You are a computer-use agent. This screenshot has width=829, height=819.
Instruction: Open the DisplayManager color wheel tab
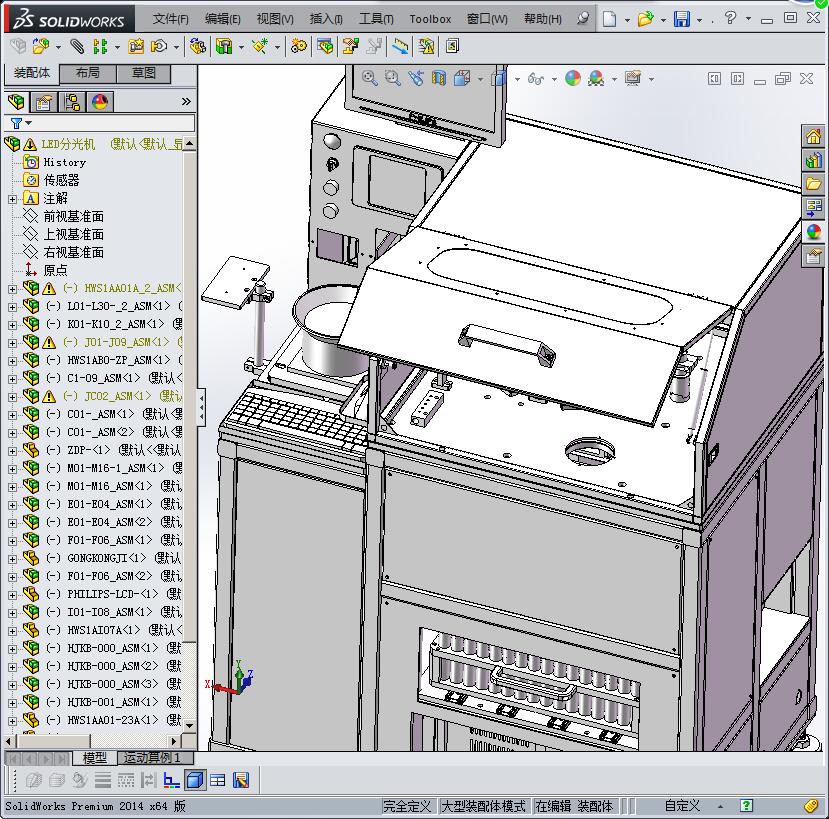pos(100,102)
